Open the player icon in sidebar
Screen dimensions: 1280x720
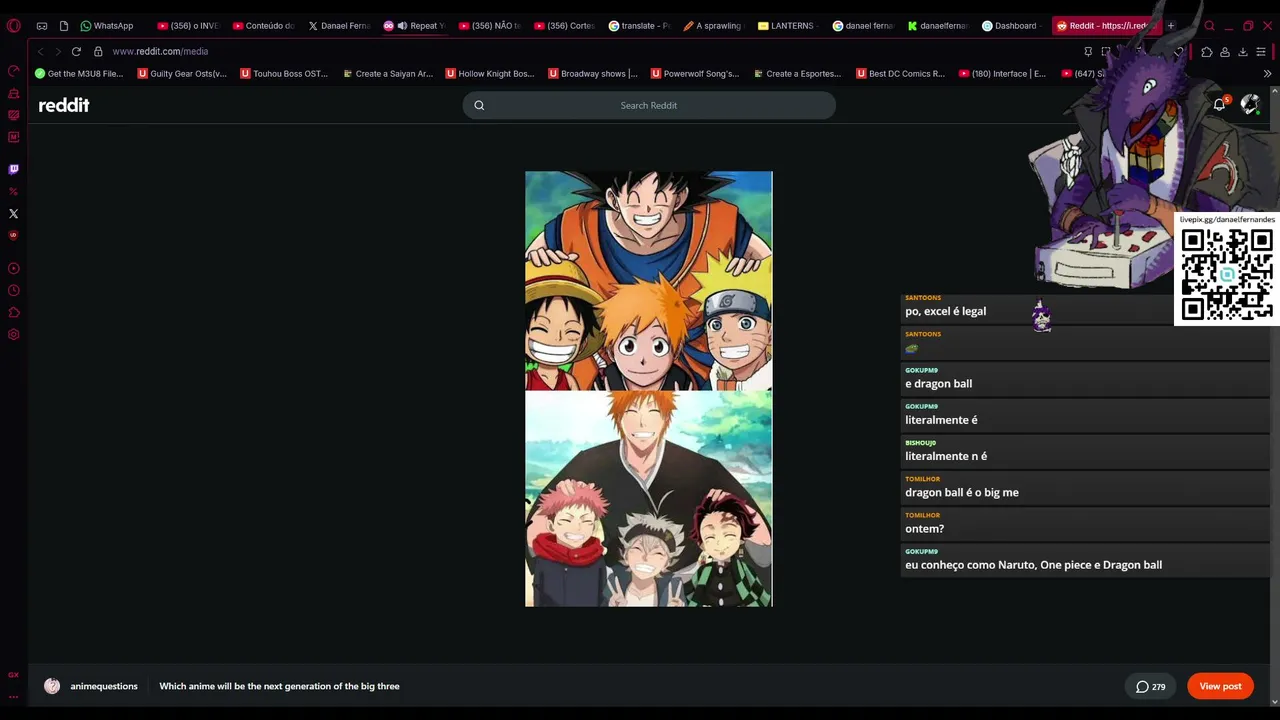(x=13, y=268)
